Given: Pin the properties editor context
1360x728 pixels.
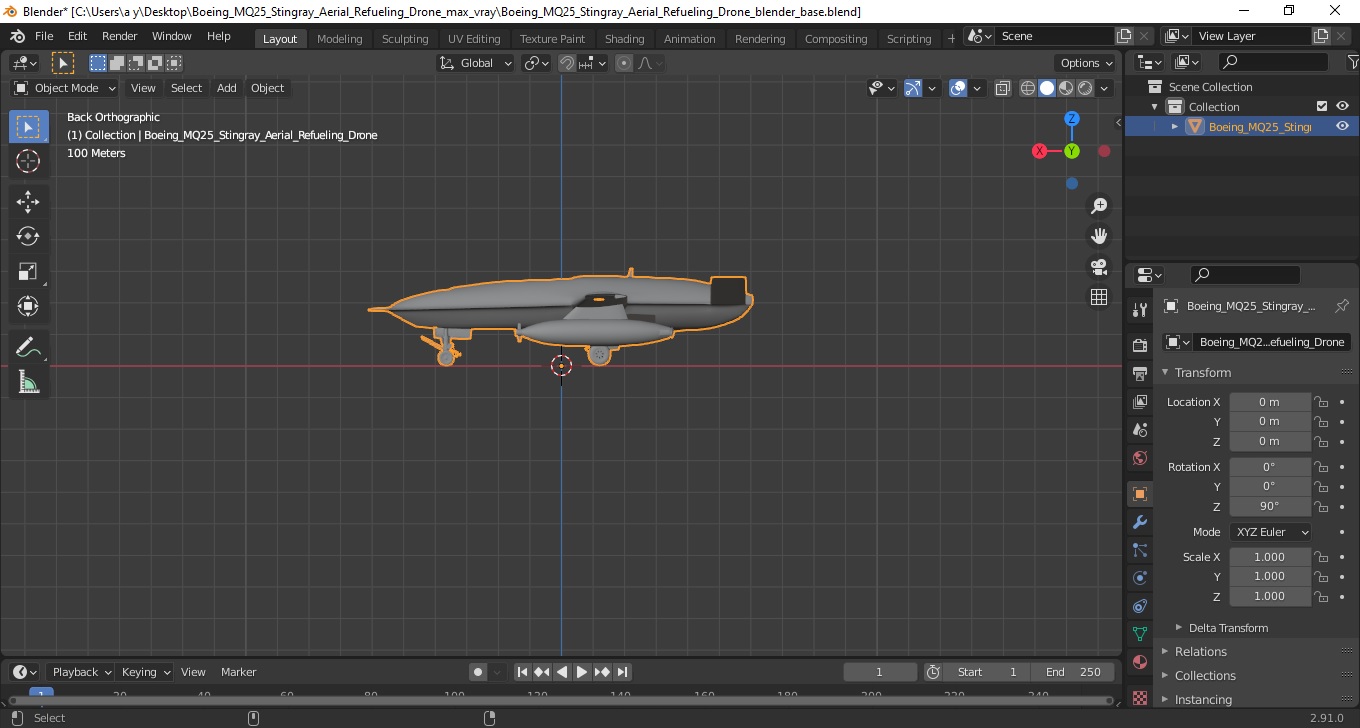Looking at the screenshot, I should [x=1342, y=306].
